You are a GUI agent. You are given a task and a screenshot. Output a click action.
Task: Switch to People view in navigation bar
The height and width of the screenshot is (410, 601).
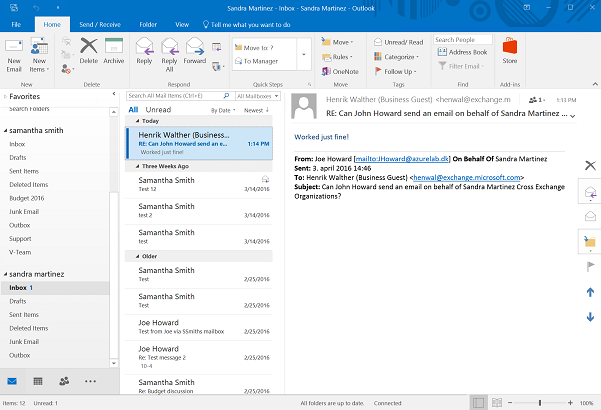(64, 381)
